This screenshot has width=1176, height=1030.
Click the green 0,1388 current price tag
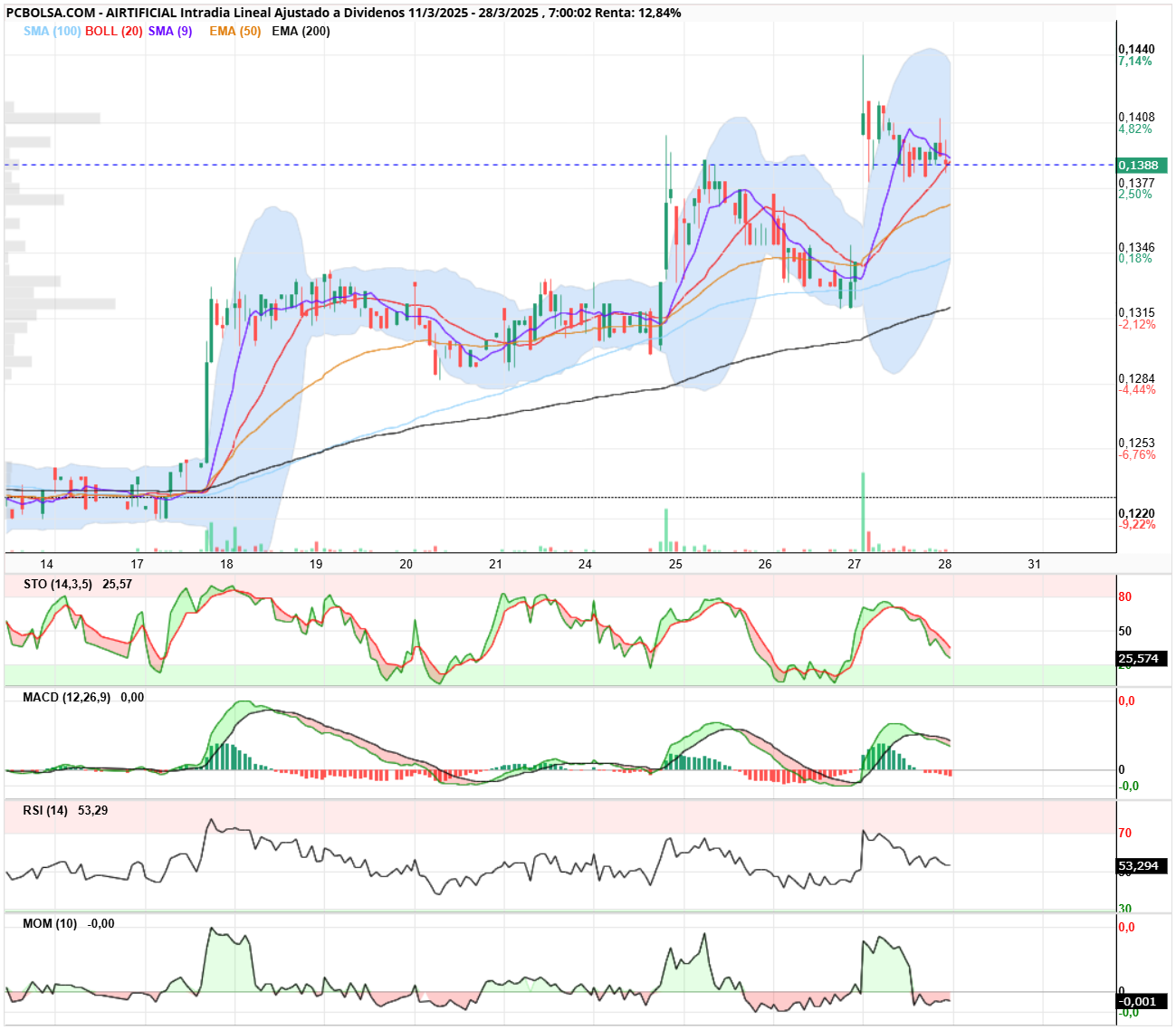tap(1141, 166)
